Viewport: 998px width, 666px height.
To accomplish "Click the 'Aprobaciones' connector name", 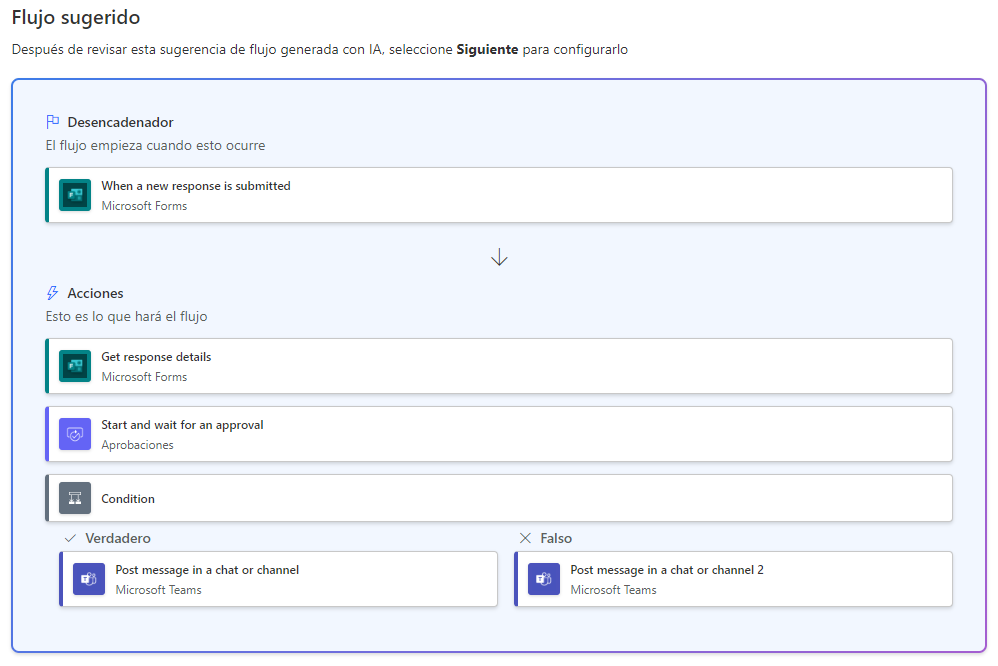I will [x=137, y=445].
